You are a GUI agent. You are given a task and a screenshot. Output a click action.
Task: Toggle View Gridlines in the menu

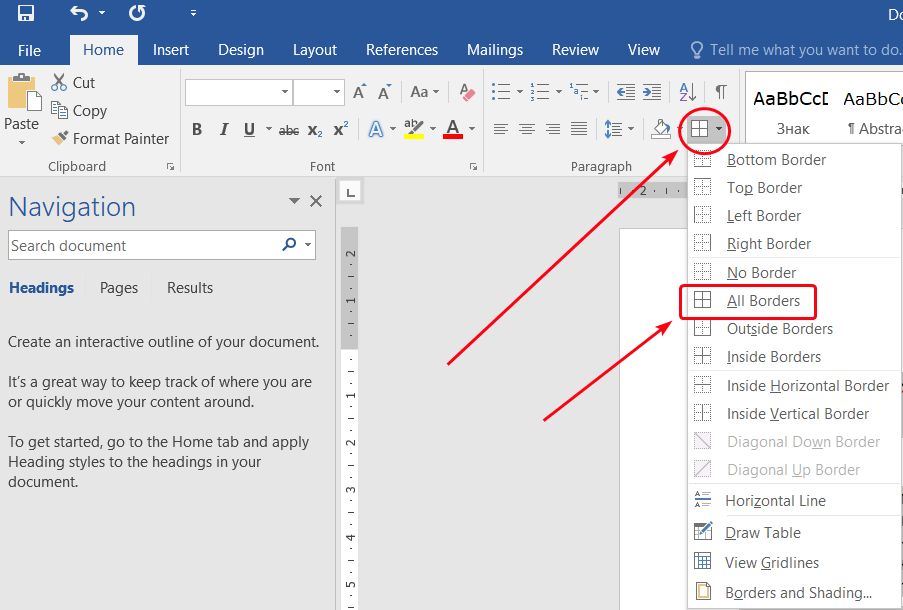794,563
